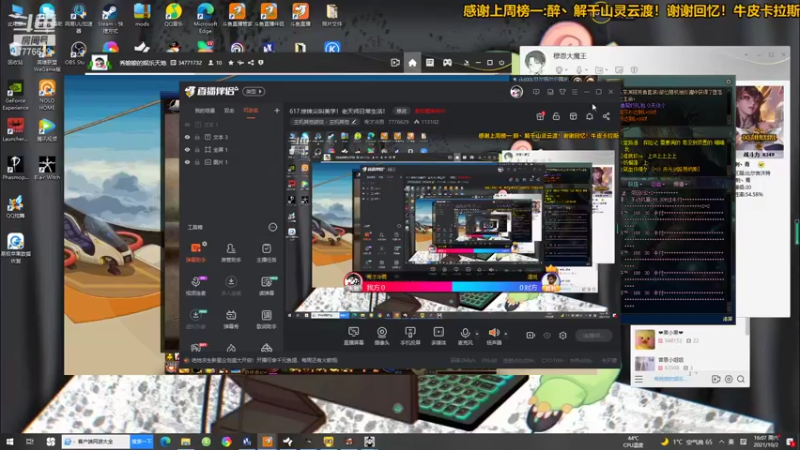Expand microphone options arrow

coord(477,334)
